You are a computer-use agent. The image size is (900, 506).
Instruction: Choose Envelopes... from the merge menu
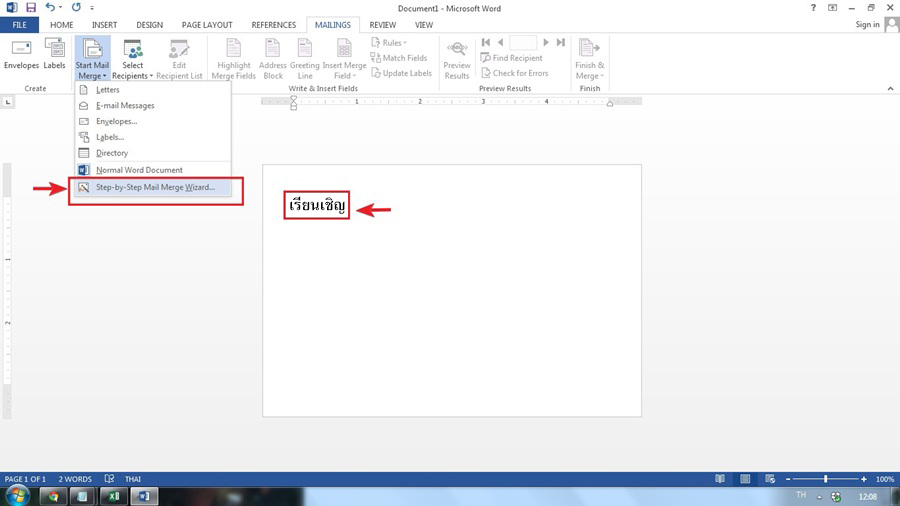tap(153, 121)
